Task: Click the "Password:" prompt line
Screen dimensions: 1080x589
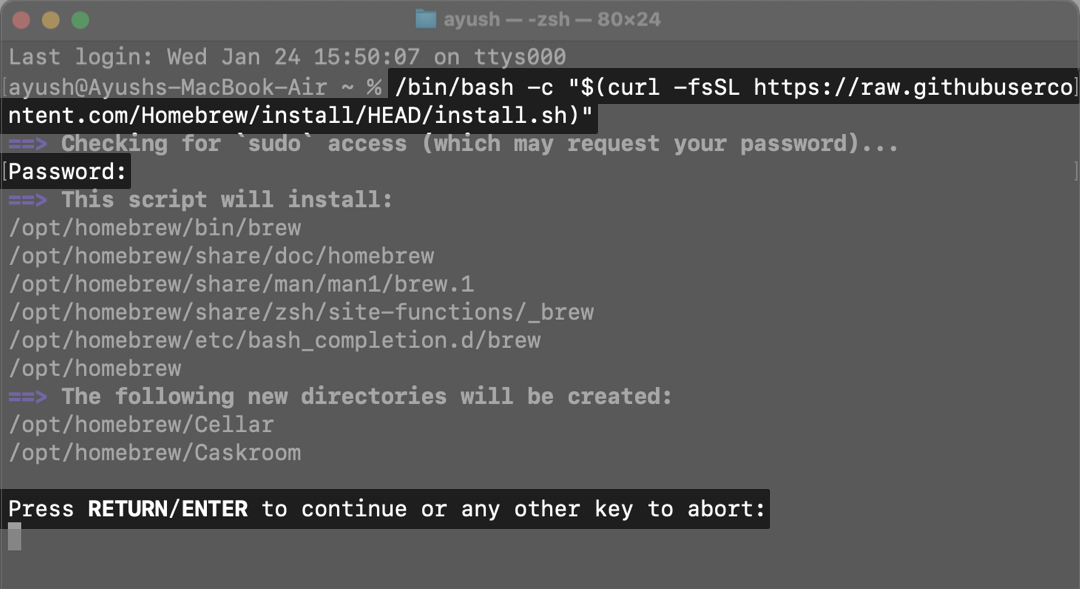Action: 68,172
